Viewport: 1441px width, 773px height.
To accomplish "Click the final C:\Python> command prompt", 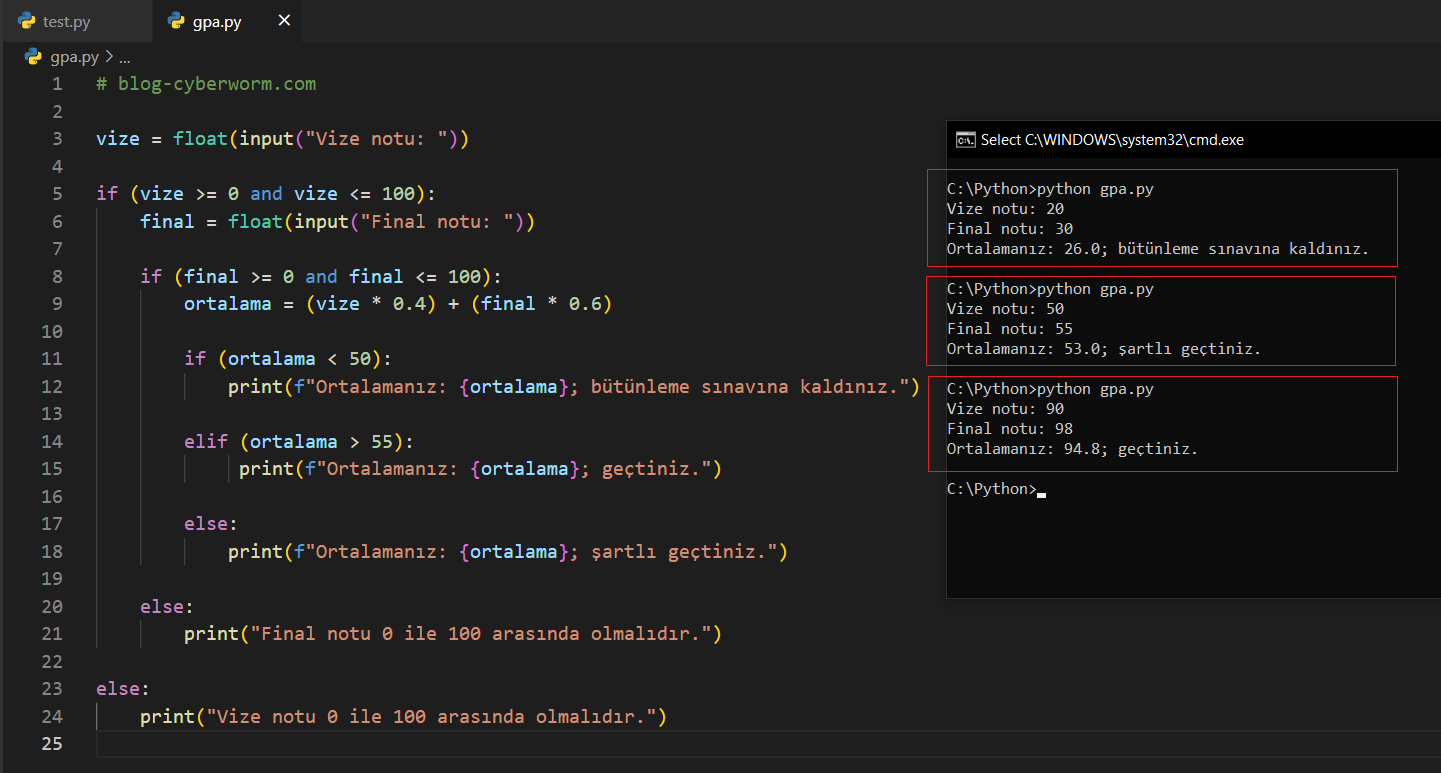I will [x=992, y=489].
